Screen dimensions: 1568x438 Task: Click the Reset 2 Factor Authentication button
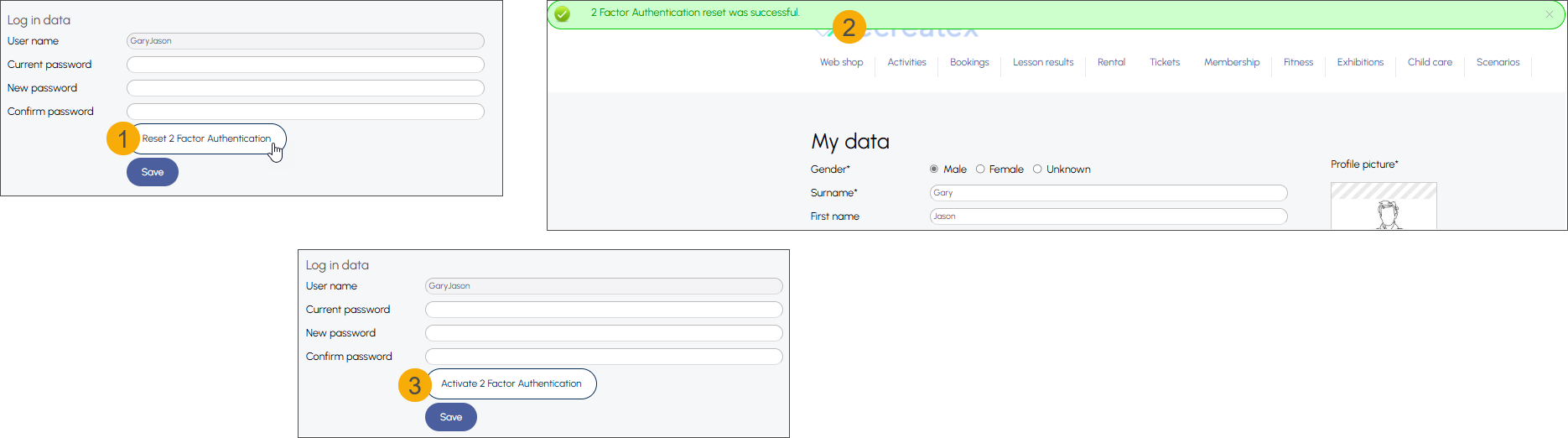pyautogui.click(x=206, y=138)
